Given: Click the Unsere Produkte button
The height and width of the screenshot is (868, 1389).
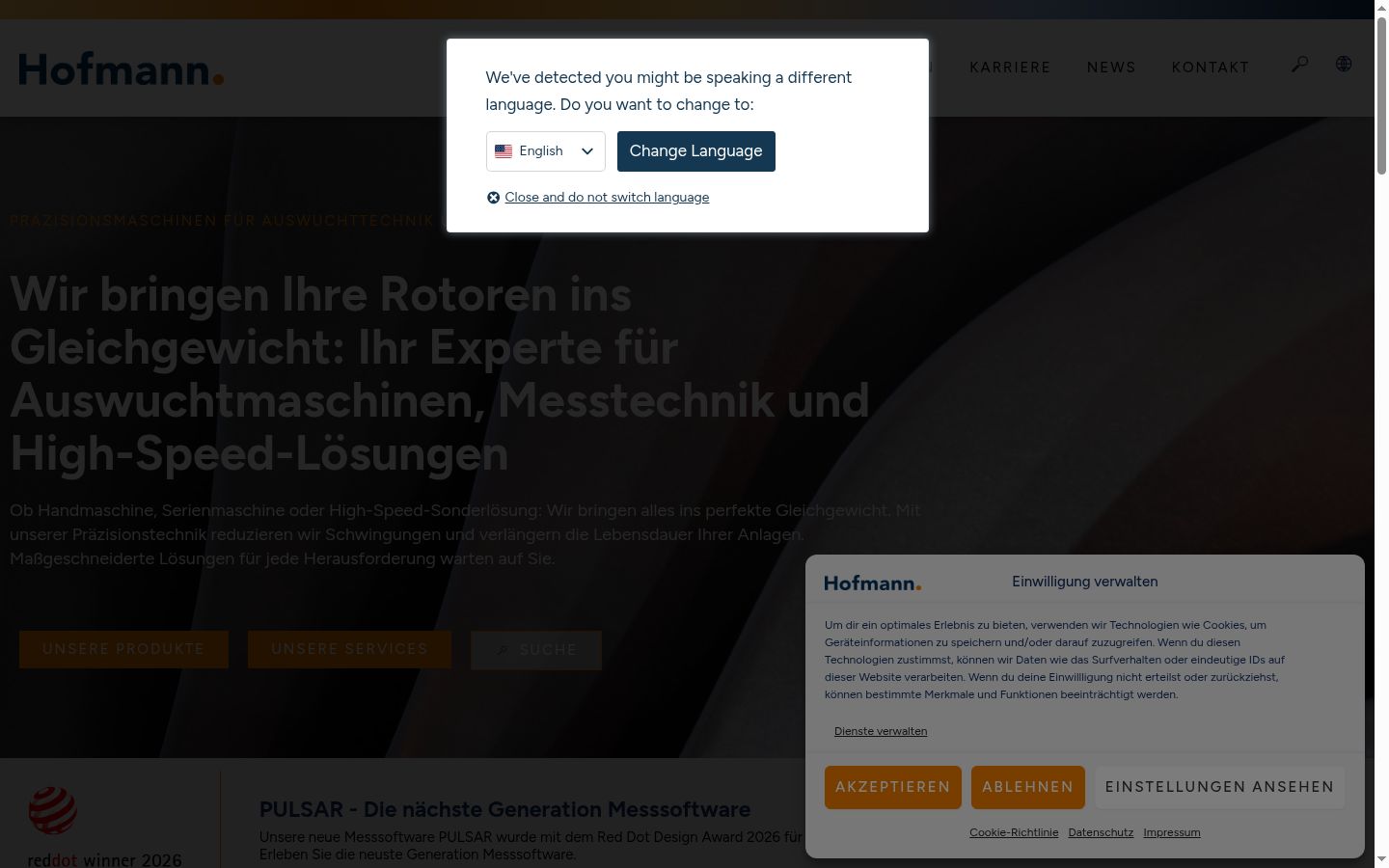Looking at the screenshot, I should point(123,650).
